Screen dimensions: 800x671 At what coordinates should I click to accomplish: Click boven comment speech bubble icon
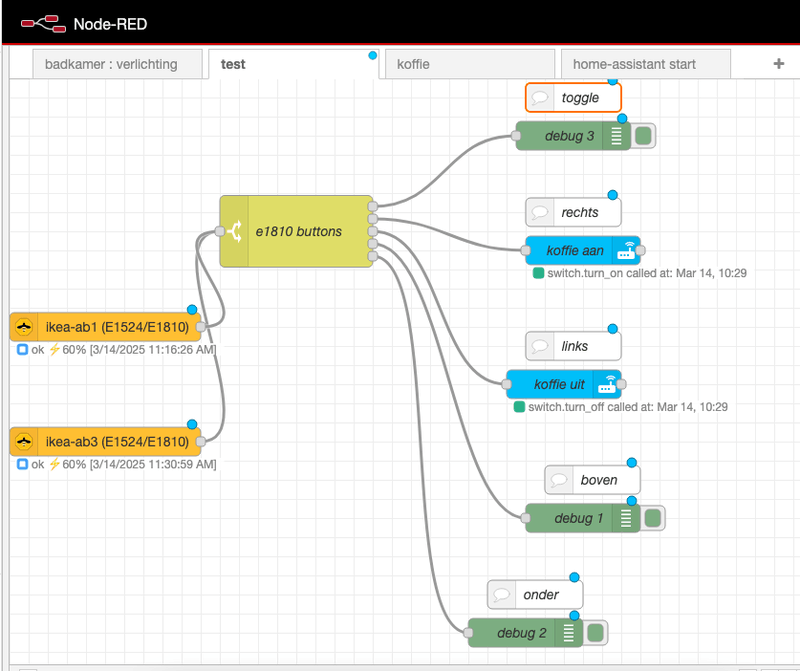[559, 480]
